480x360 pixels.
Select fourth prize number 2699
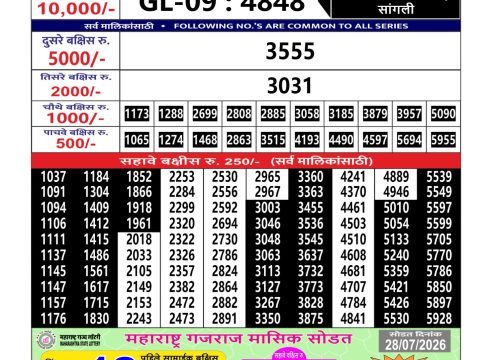(205, 114)
